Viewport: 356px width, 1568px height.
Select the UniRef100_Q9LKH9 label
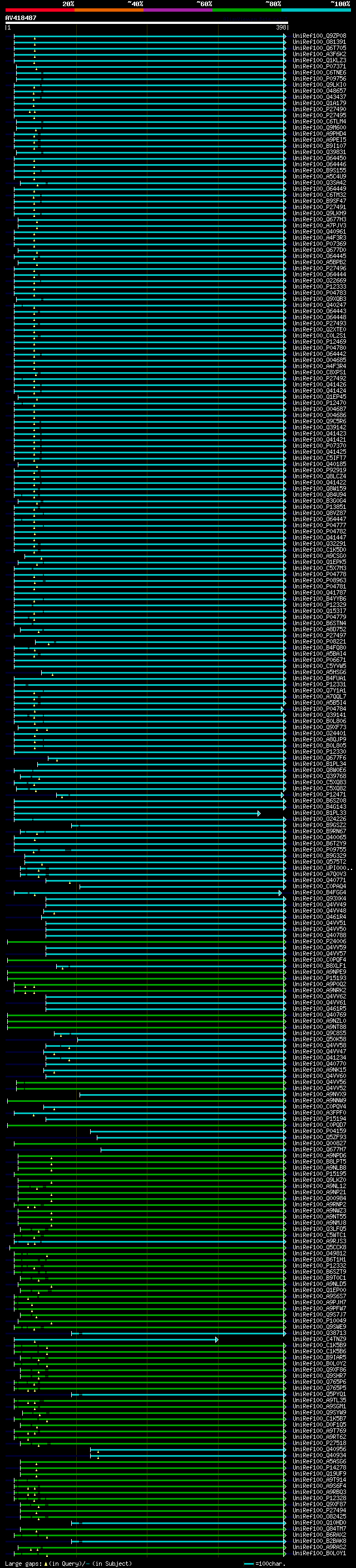[319, 213]
